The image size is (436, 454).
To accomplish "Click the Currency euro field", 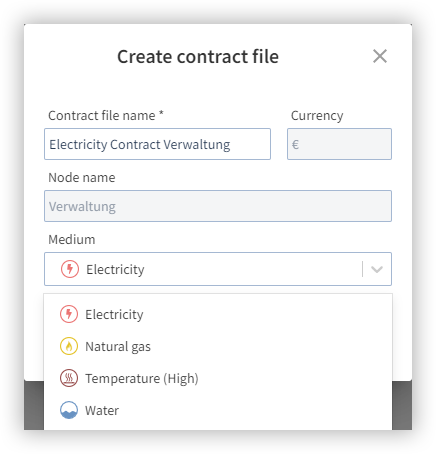I will 339,144.
